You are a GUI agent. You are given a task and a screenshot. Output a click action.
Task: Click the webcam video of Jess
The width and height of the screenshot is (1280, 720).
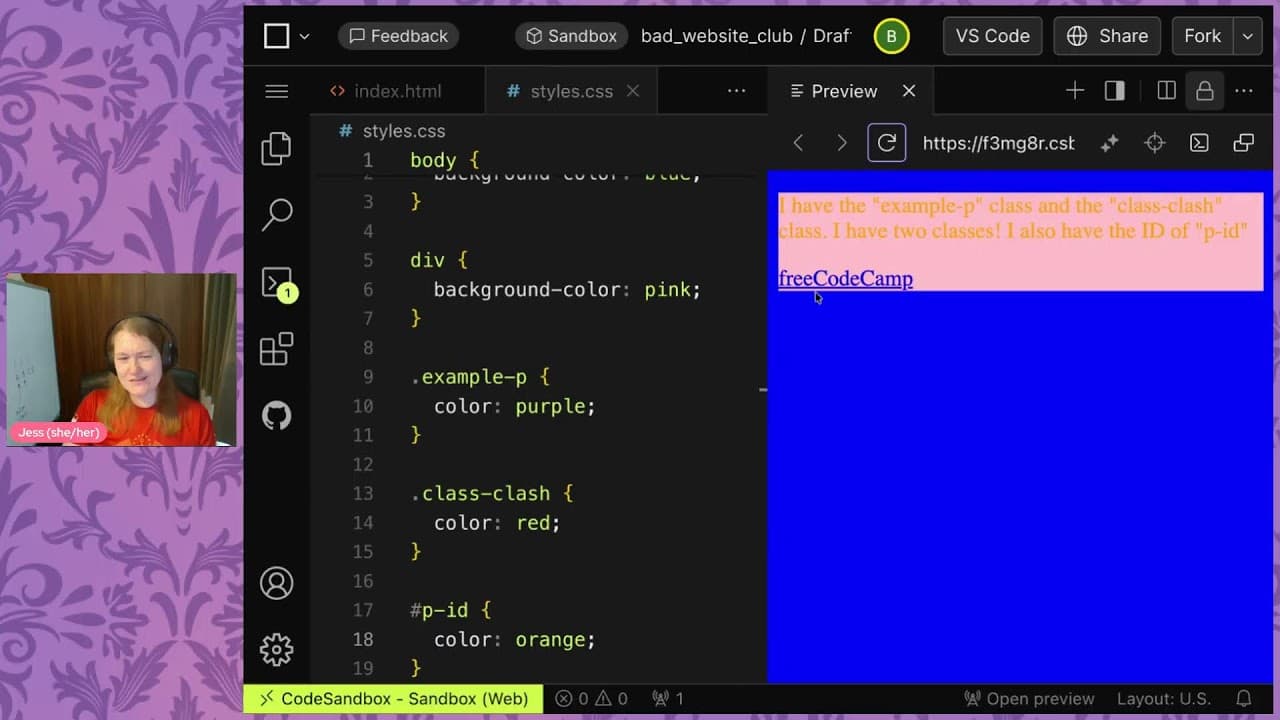[x=122, y=359]
